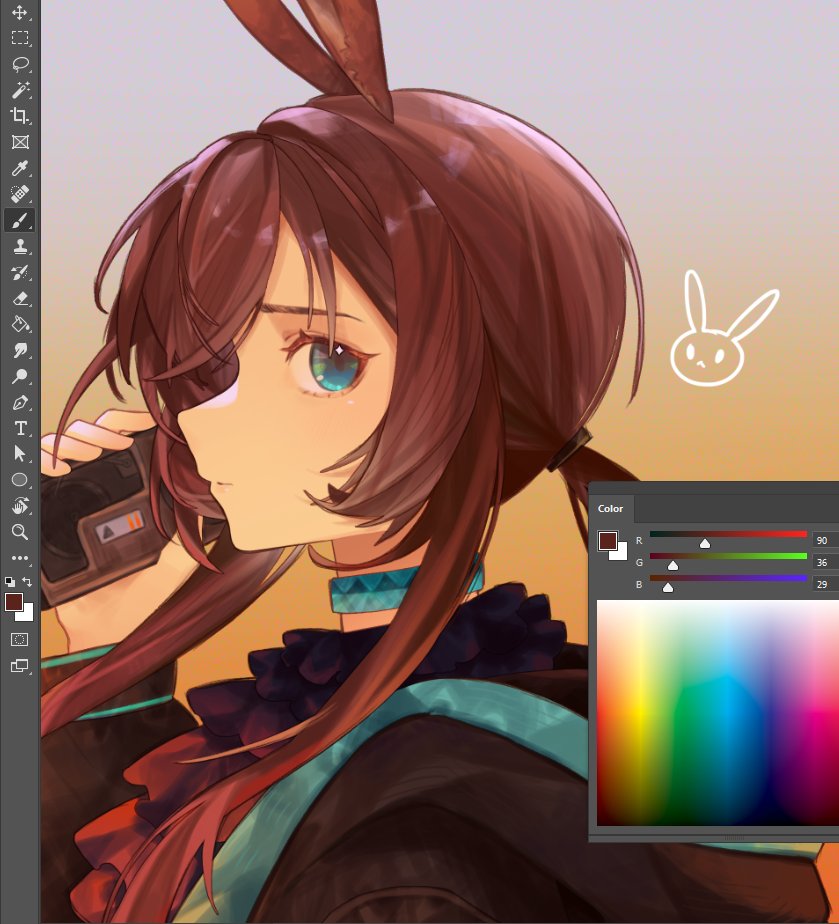Select the Spot Healing Brush tool
The width and height of the screenshot is (839, 924).
pos(19,194)
